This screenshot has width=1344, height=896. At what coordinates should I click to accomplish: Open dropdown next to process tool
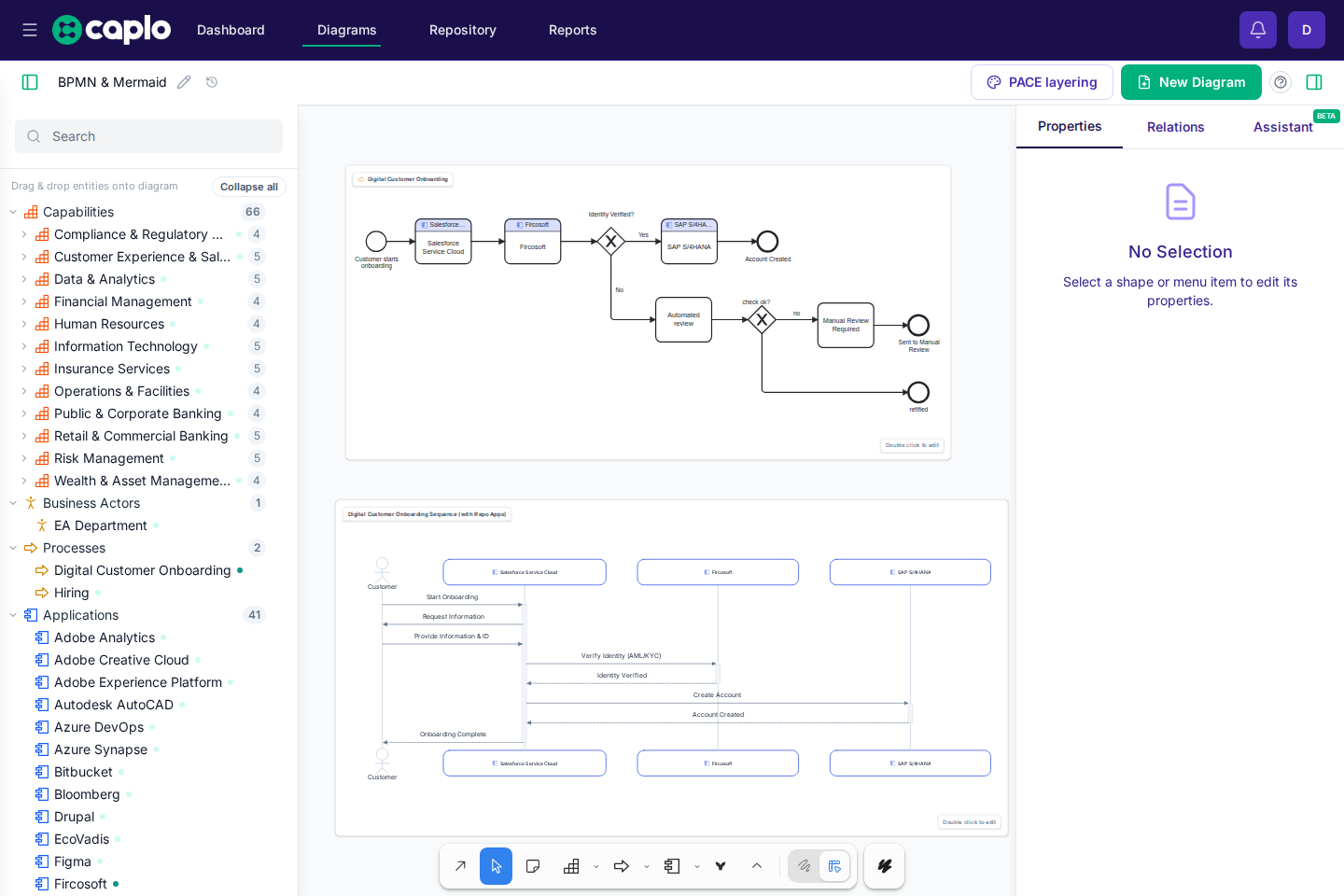click(x=647, y=867)
